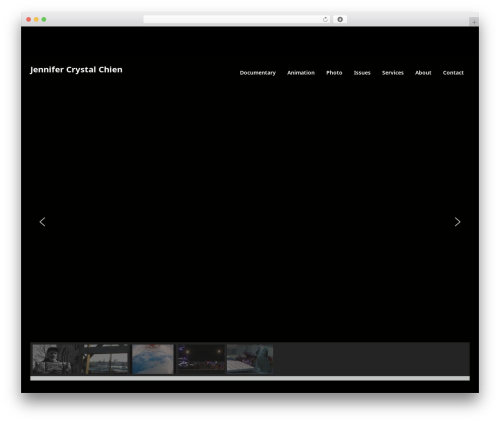Screen dimensions: 500x423
Task: Close the browser window with red button
Action: coord(29,20)
